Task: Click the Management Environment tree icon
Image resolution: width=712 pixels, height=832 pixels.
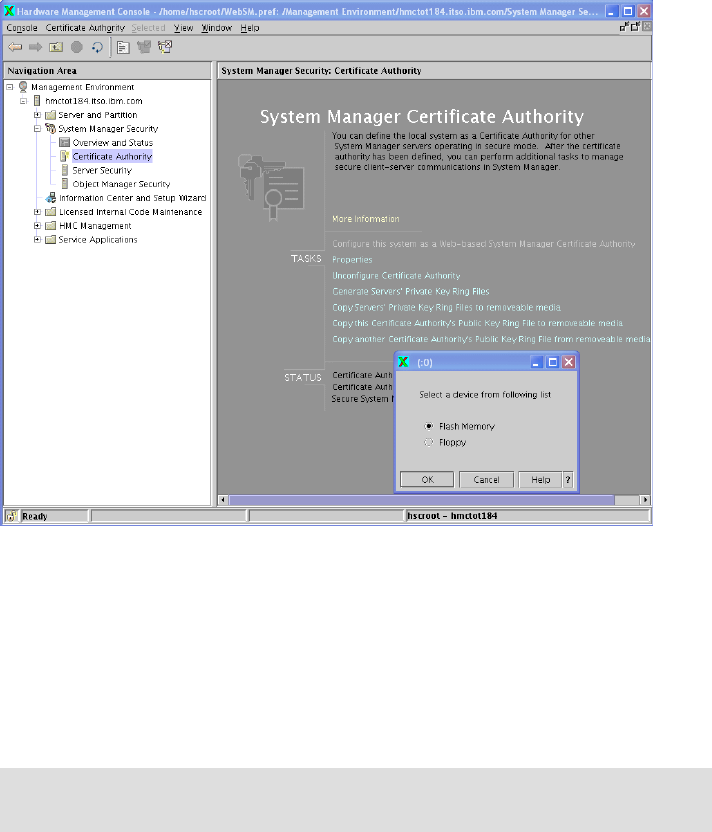Action: click(x=23, y=86)
